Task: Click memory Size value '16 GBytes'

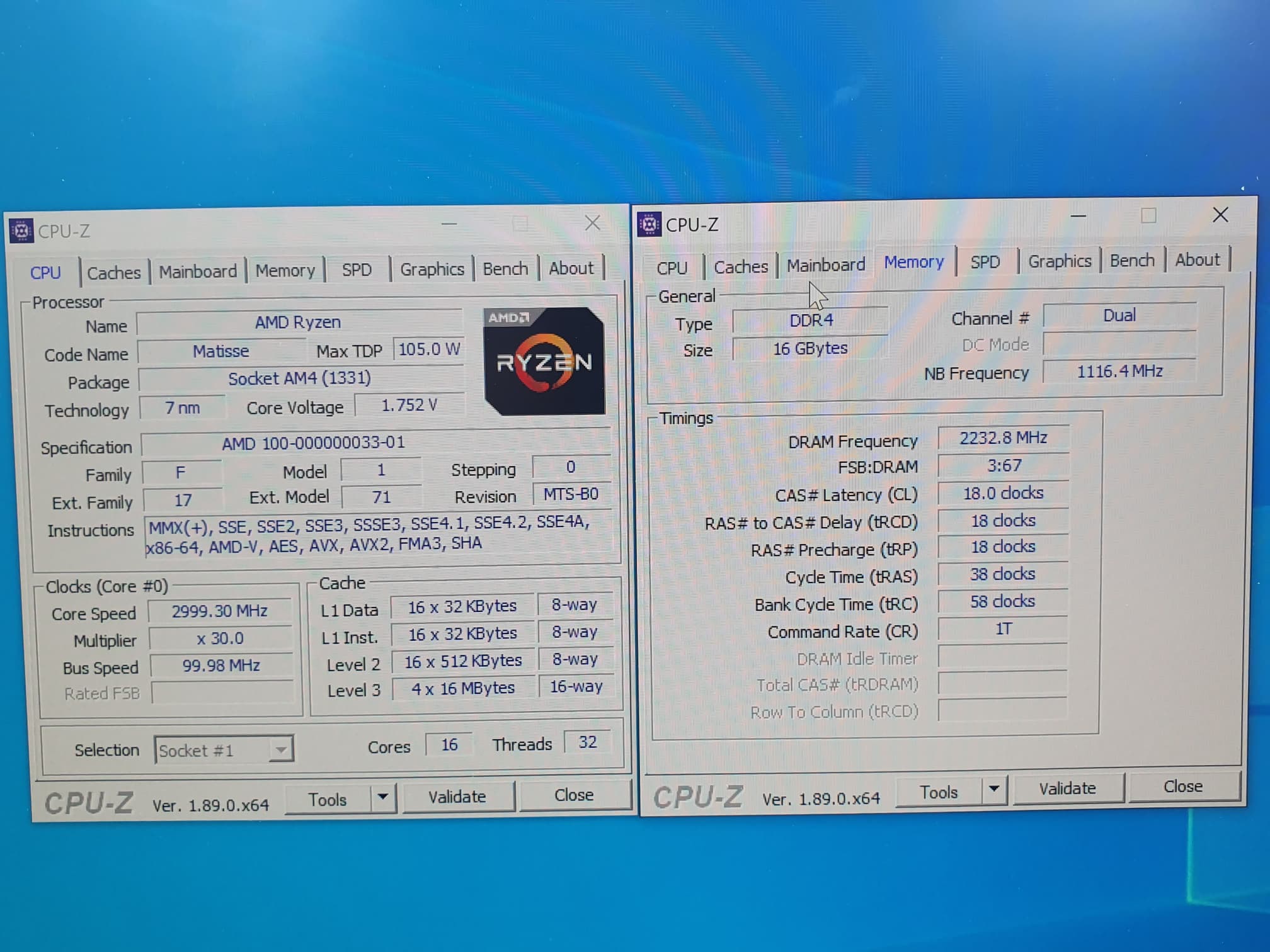Action: [x=811, y=348]
